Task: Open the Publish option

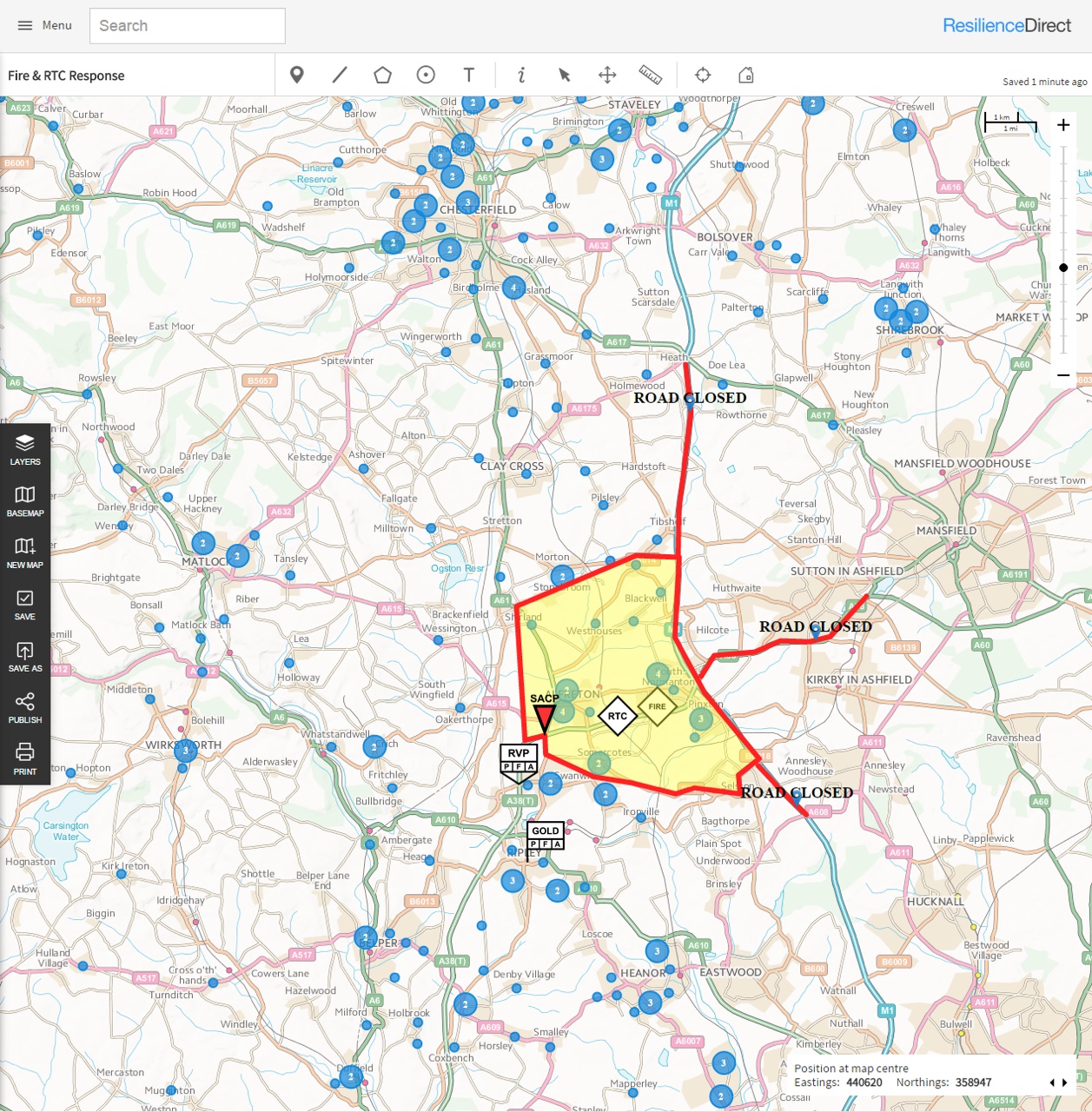Action: coord(25,708)
